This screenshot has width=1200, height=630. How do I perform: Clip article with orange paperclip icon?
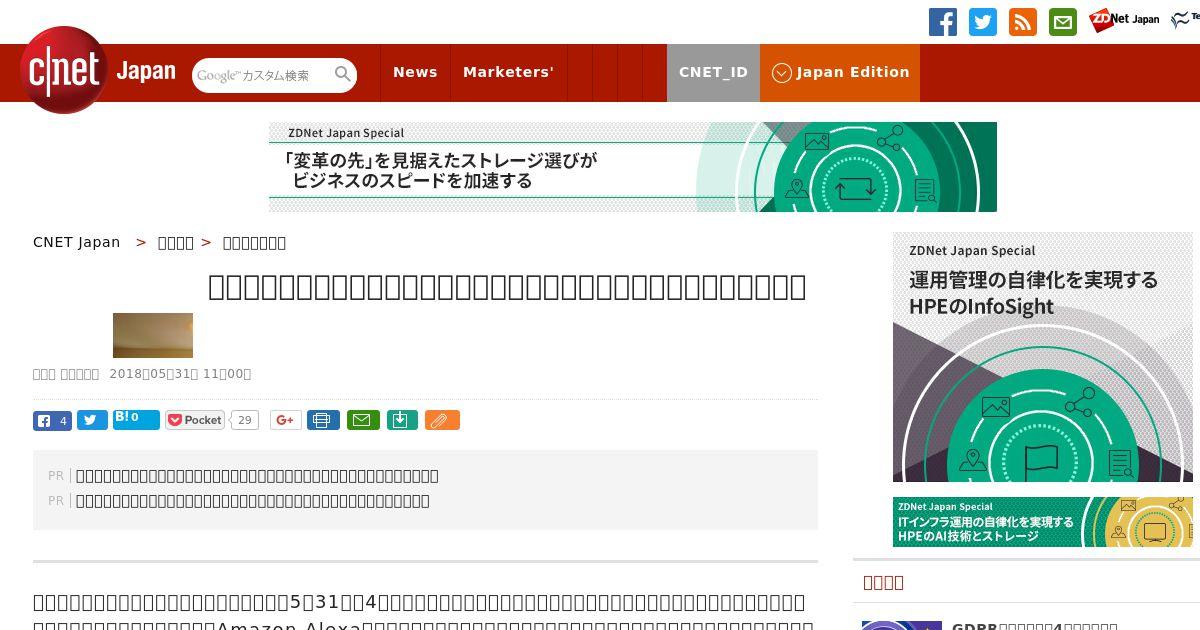[442, 420]
